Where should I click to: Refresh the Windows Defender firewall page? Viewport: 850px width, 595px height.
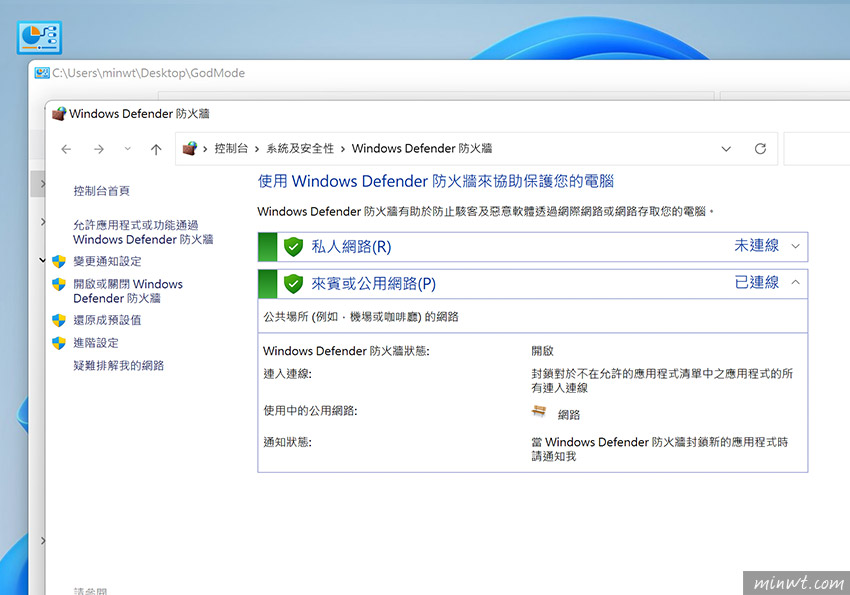tap(761, 148)
